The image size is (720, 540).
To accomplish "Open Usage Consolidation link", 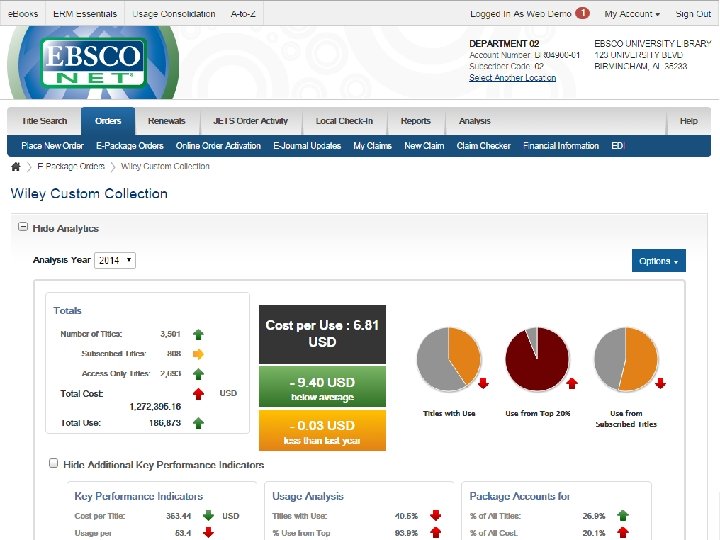I will click(x=174, y=14).
